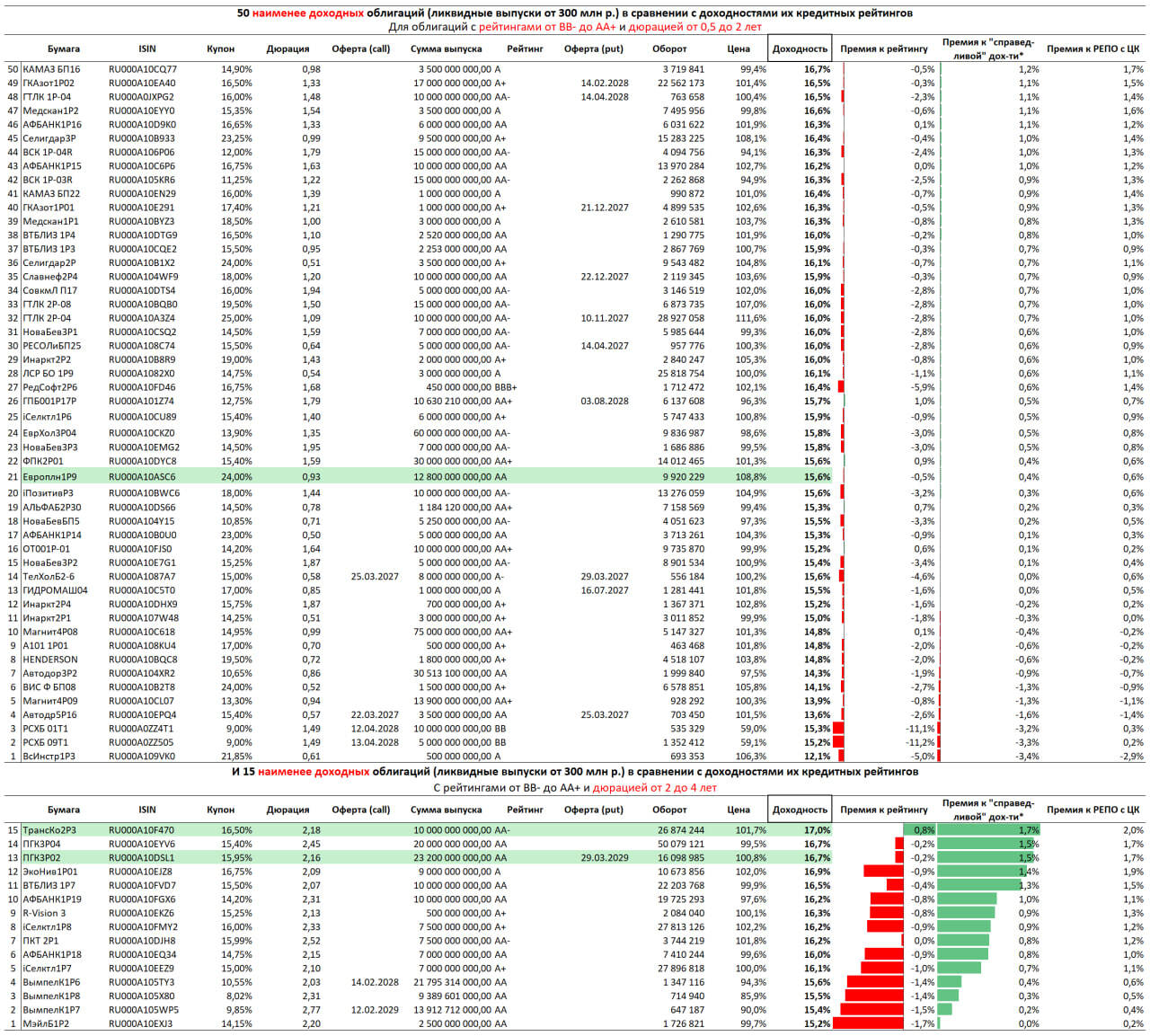This screenshot has height=1036, width=1150.
Task: Click price value 111,6%
Action: (x=751, y=318)
